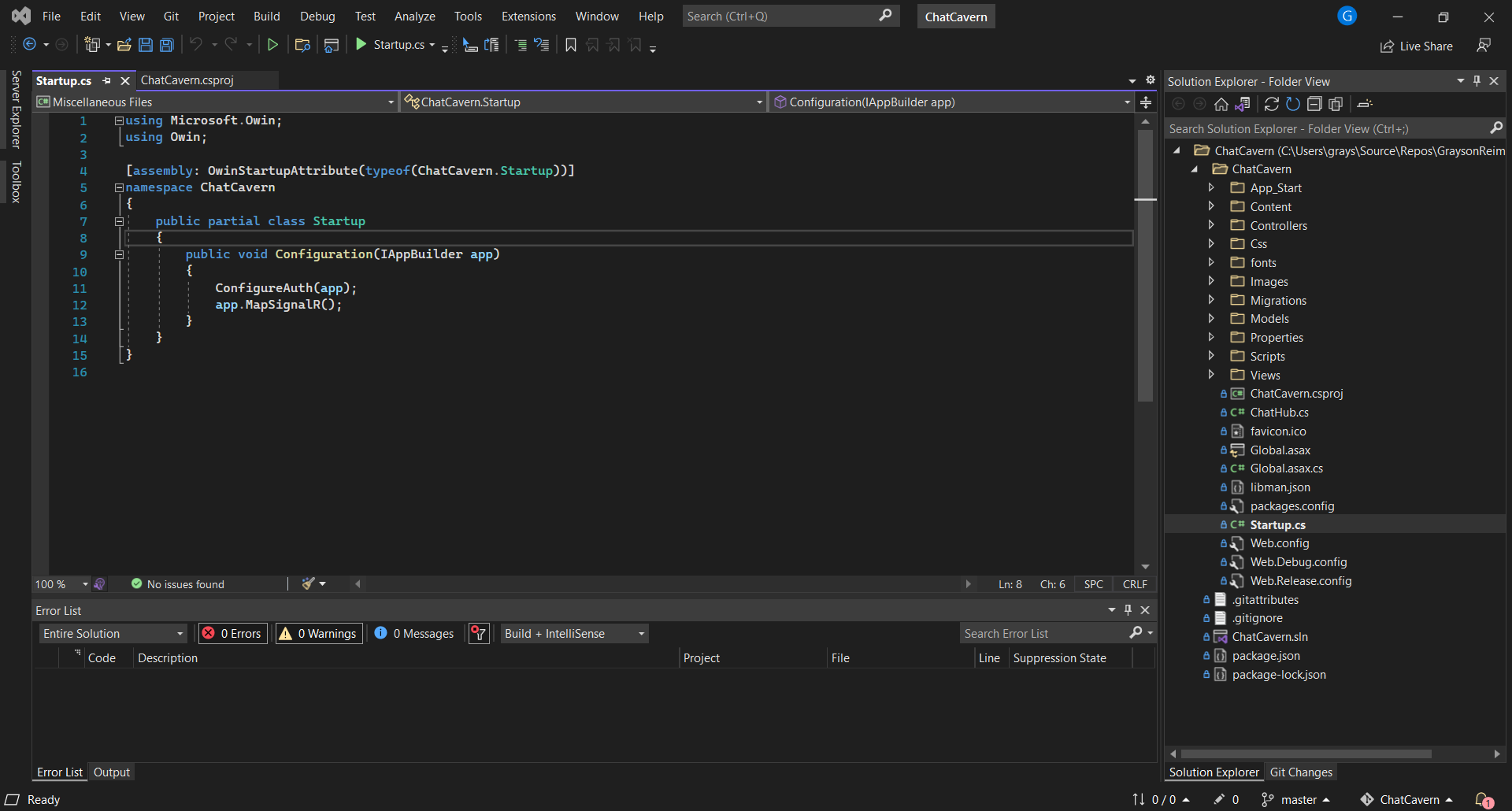
Task: Click the editor vertical scrollbar thumb
Action: (1146, 265)
